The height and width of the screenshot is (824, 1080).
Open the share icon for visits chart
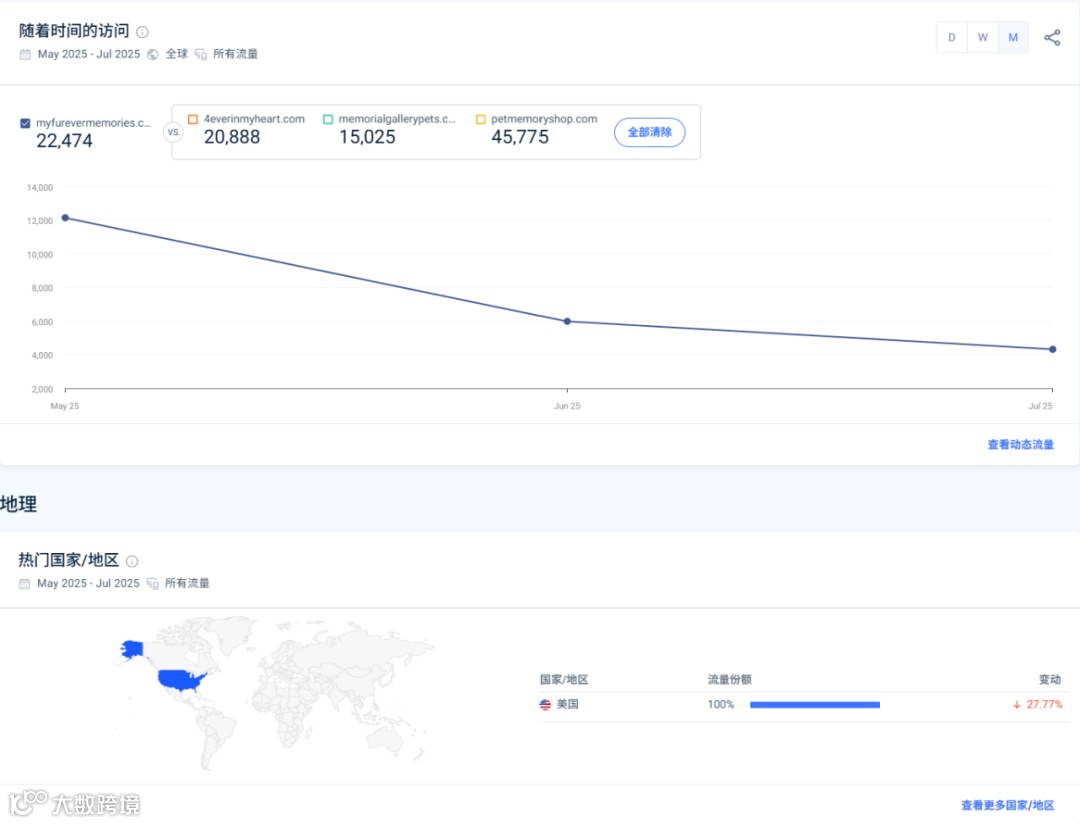(x=1052, y=37)
